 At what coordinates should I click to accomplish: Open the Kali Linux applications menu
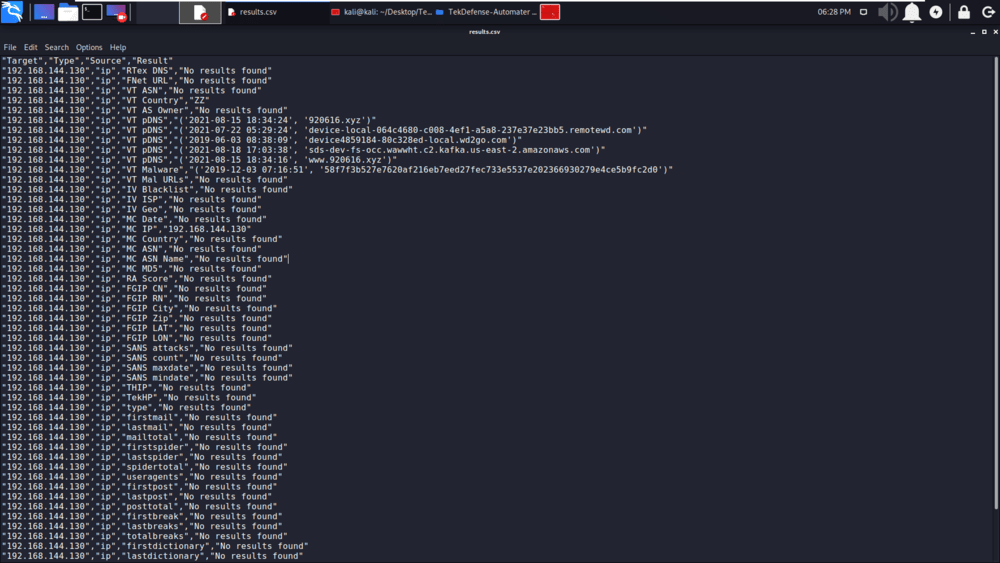click(12, 12)
